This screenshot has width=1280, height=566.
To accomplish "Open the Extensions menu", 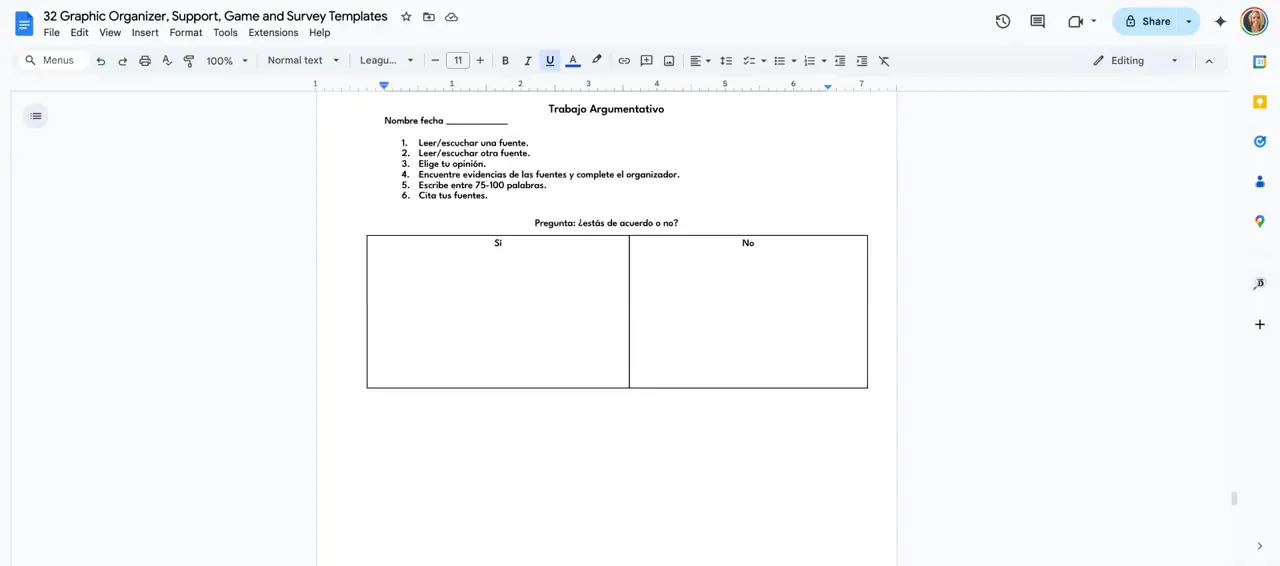I will click(x=273, y=33).
